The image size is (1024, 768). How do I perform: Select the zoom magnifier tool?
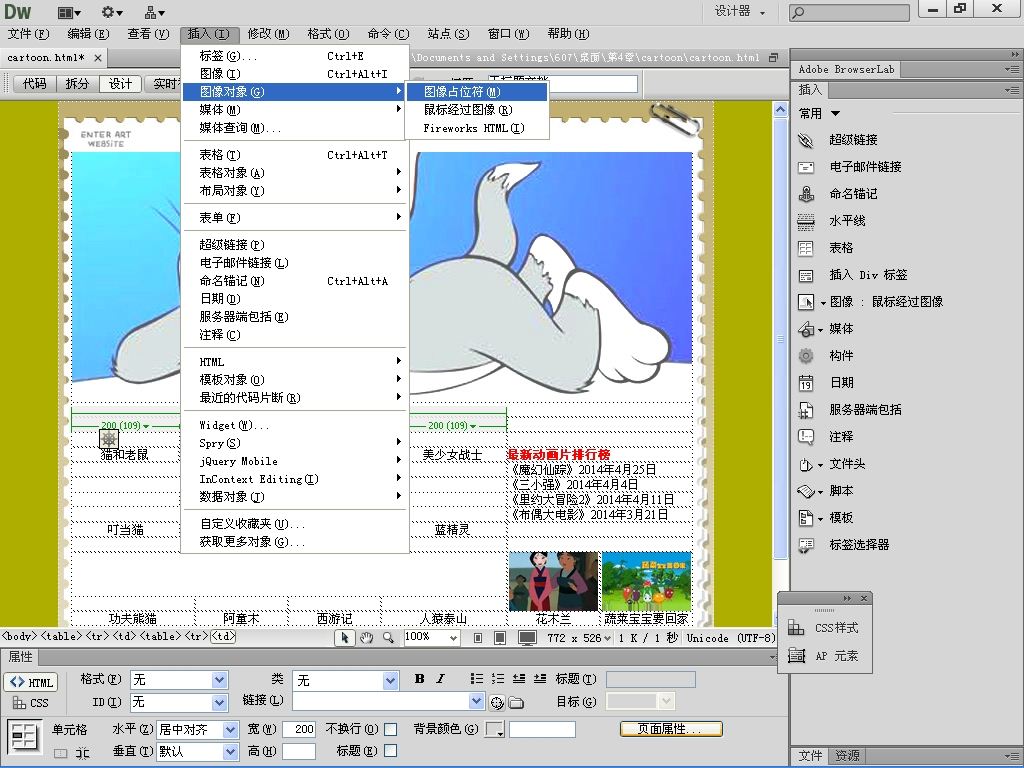click(x=388, y=638)
